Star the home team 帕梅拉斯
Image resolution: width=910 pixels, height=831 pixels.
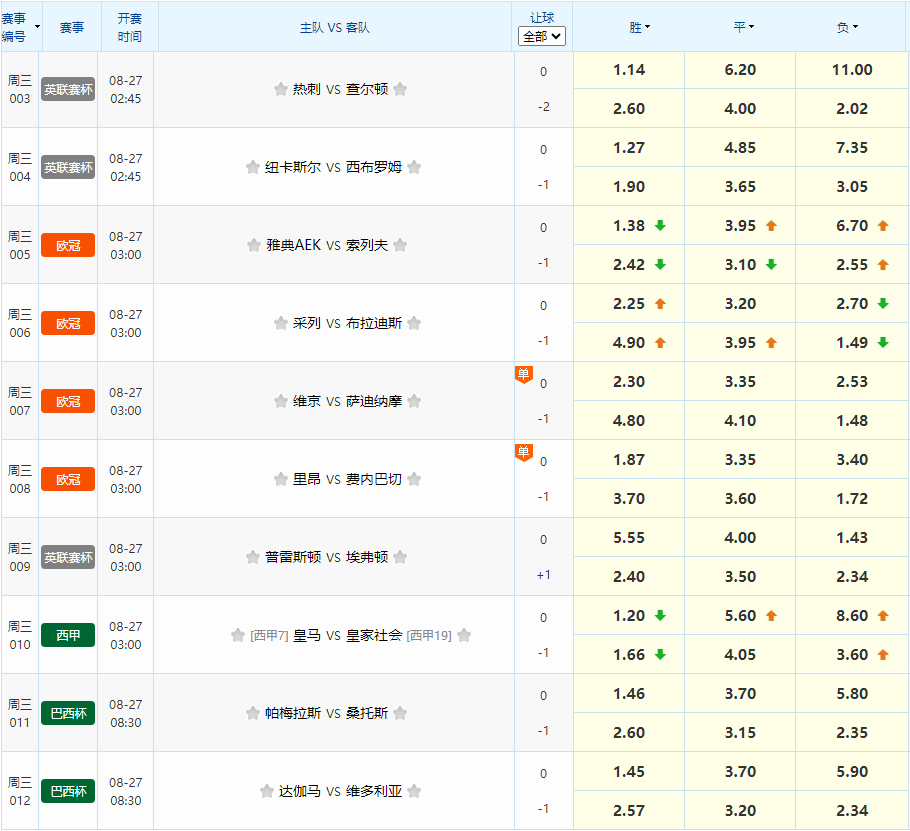[252, 713]
